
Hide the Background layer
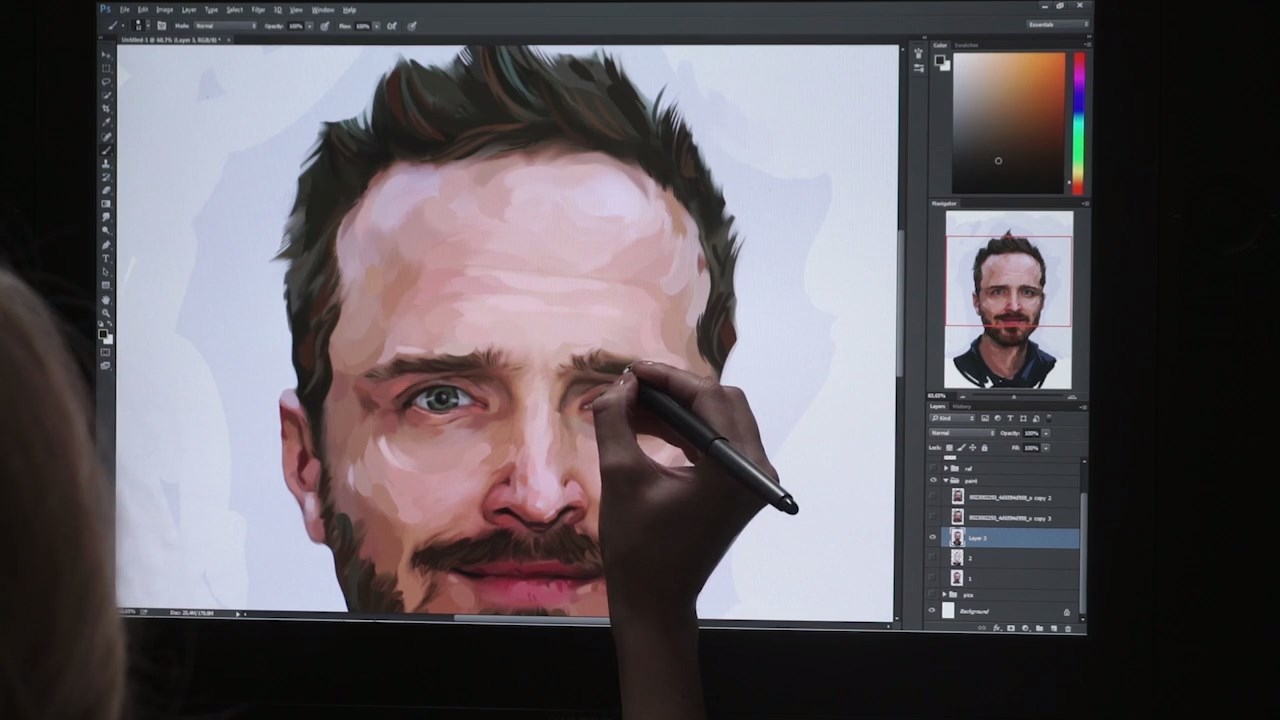click(933, 611)
